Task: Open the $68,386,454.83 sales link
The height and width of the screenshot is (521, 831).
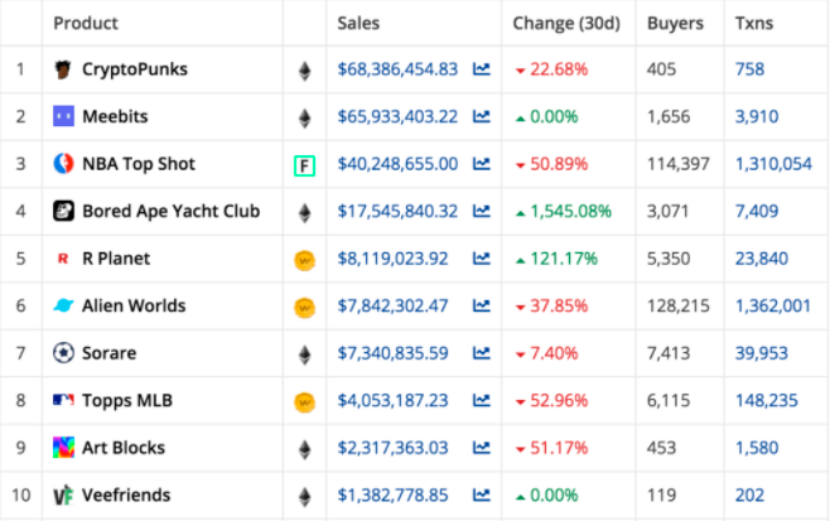Action: coord(397,69)
